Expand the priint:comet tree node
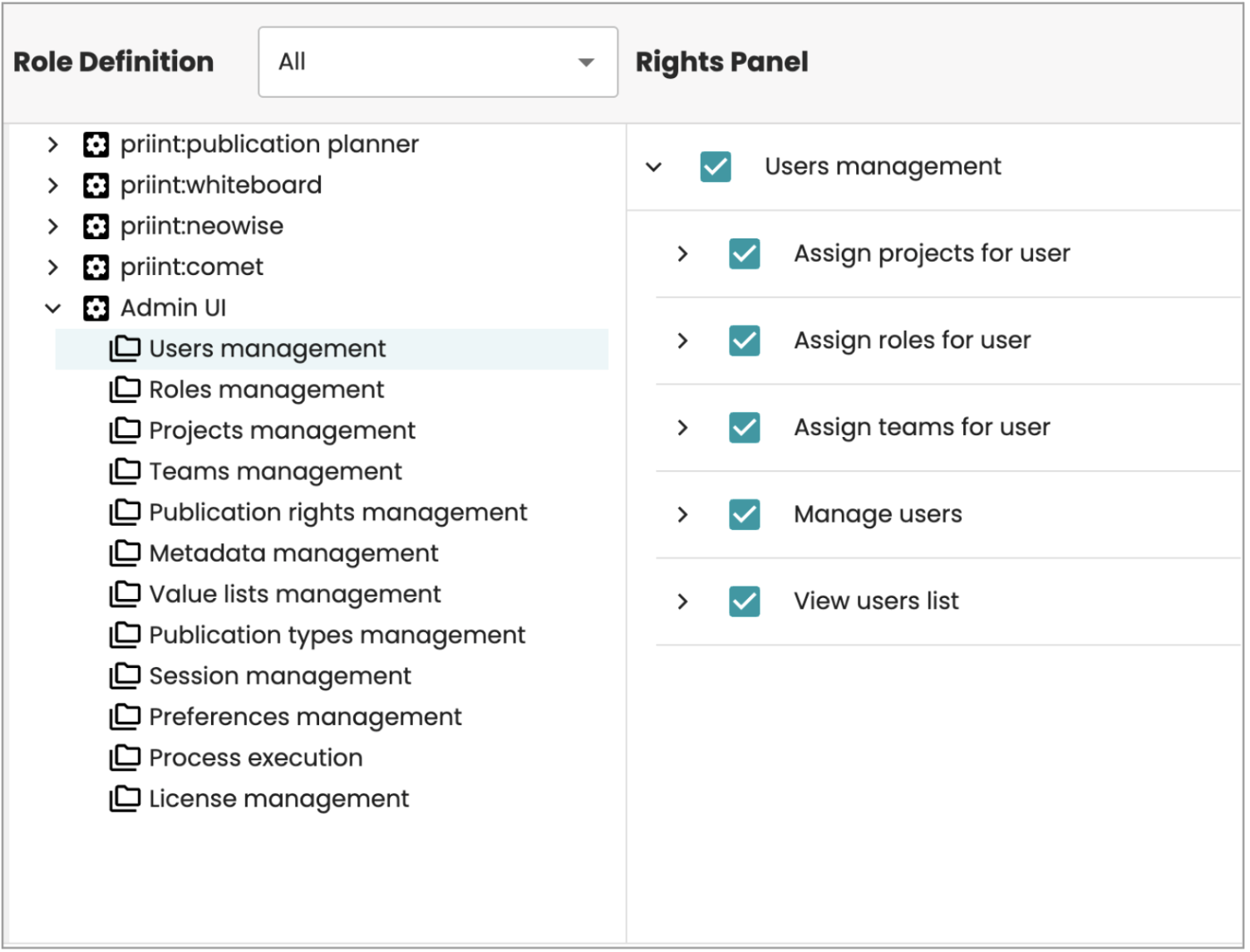 (x=52, y=267)
